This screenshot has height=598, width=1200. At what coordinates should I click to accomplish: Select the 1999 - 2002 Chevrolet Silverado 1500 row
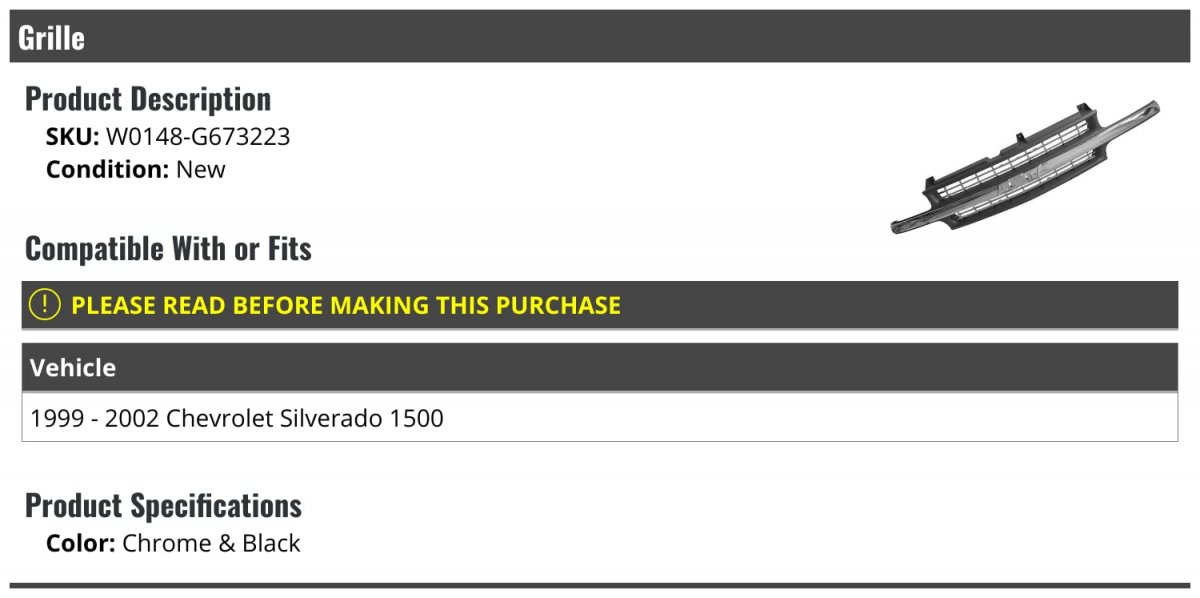pos(600,417)
